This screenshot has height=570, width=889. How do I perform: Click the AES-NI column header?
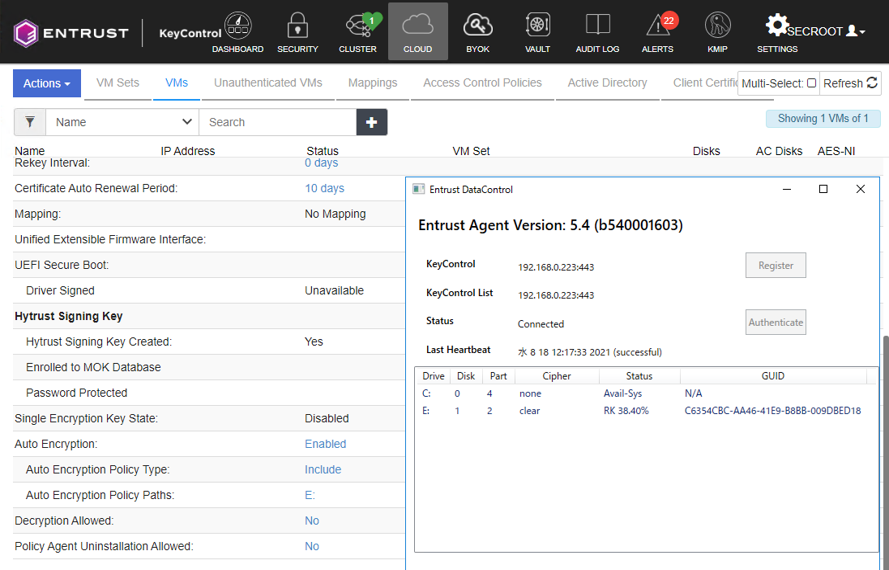pos(836,151)
